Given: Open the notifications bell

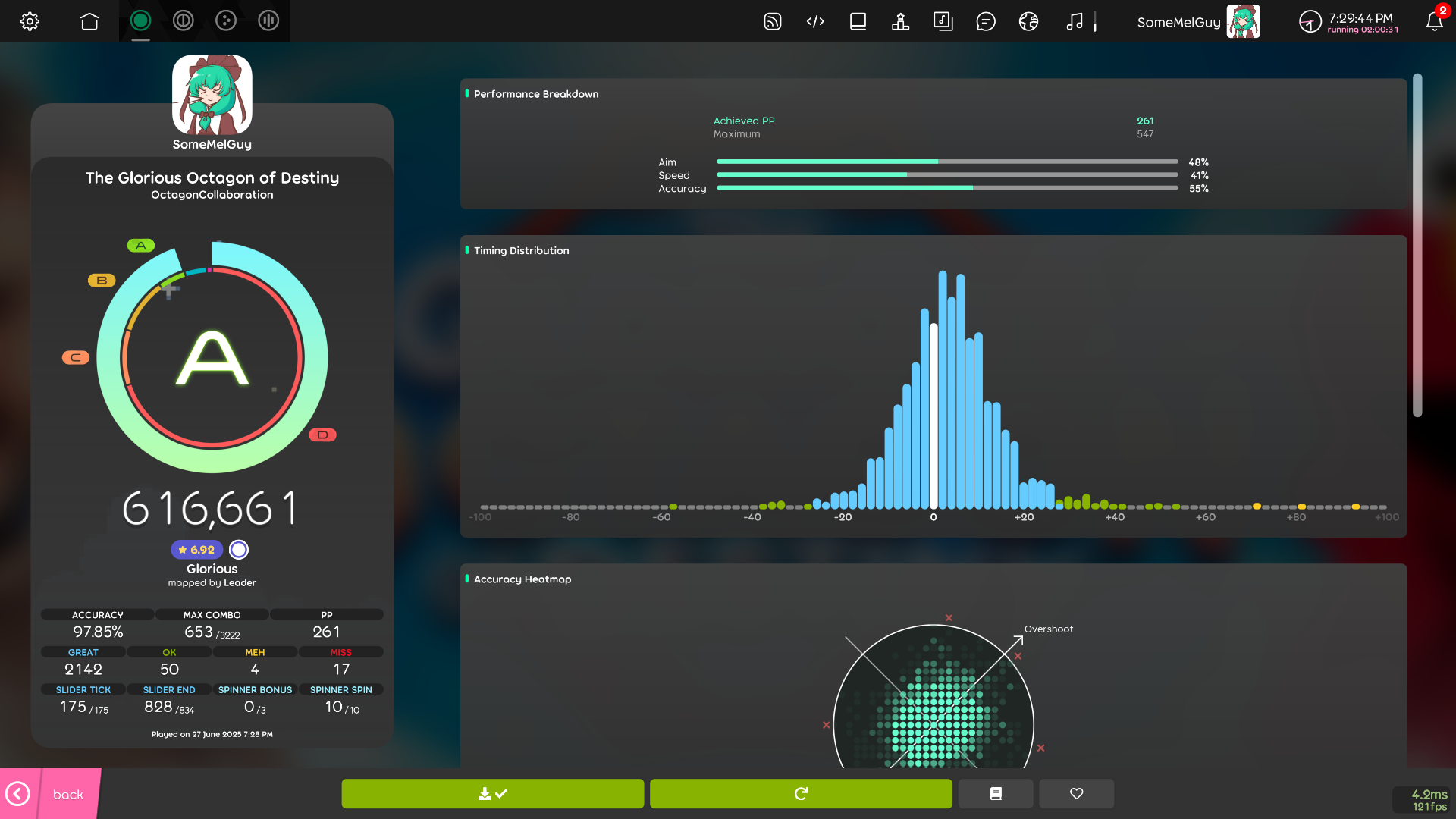Looking at the screenshot, I should (1433, 21).
